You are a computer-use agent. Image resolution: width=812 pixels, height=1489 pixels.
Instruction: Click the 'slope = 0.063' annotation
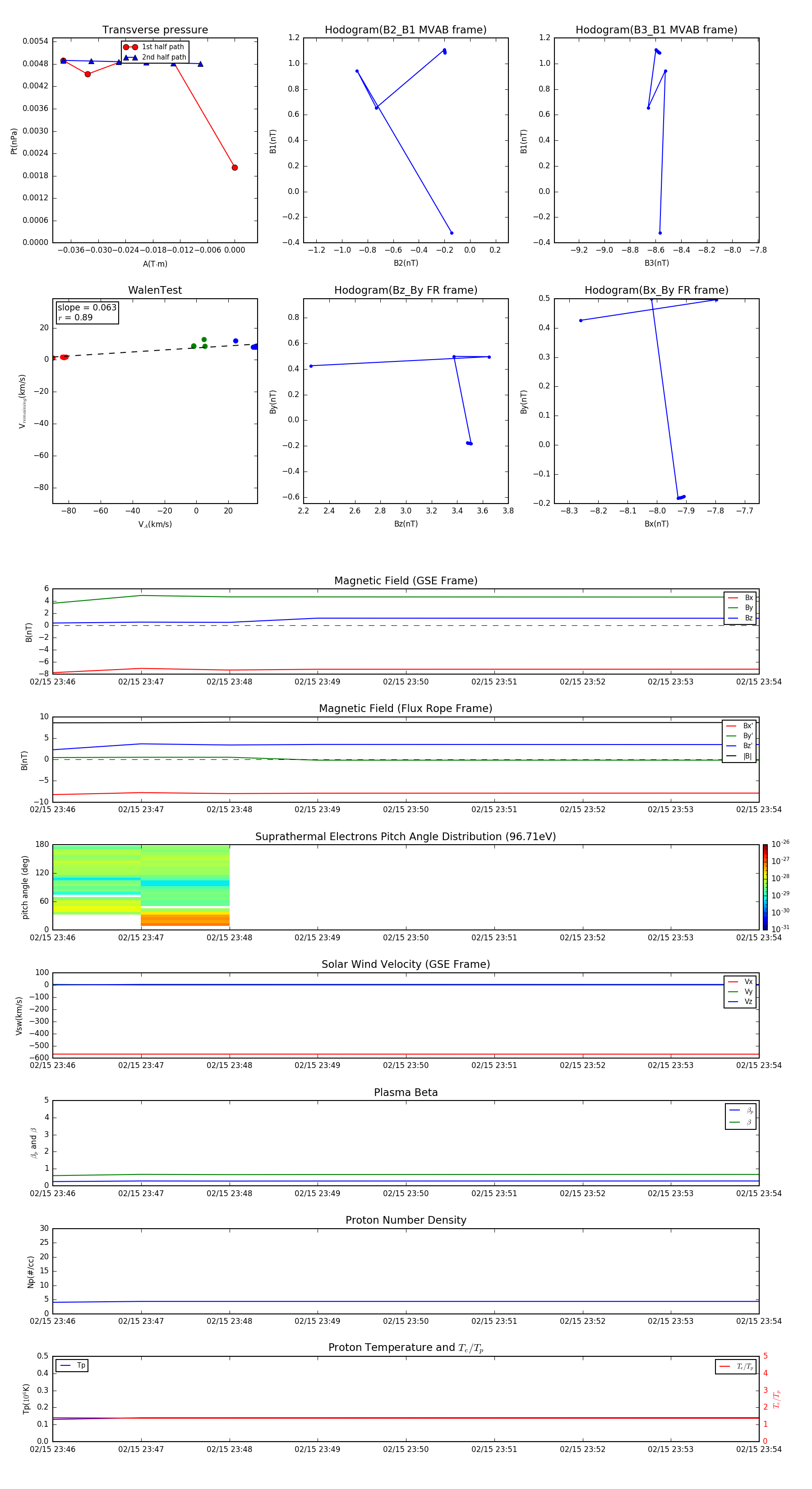coord(87,308)
